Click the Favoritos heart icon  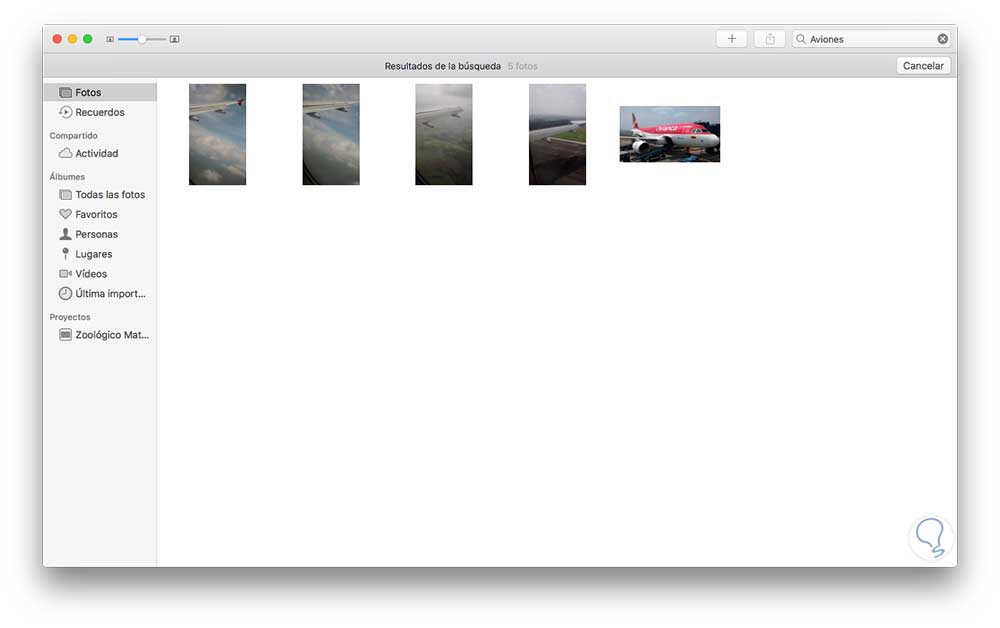tap(65, 214)
